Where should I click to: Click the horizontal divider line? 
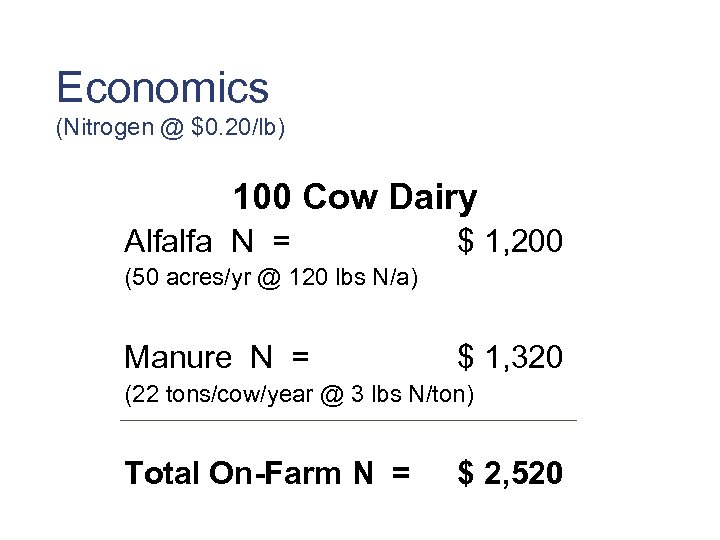[348, 421]
